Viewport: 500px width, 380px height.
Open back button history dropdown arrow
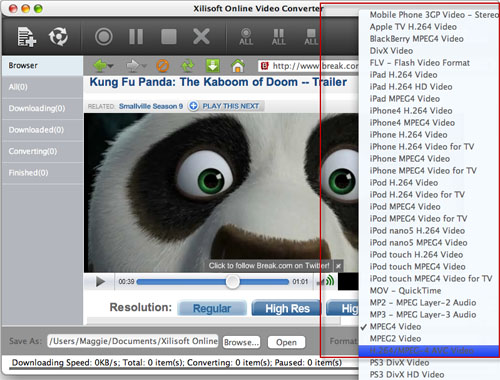[111, 66]
